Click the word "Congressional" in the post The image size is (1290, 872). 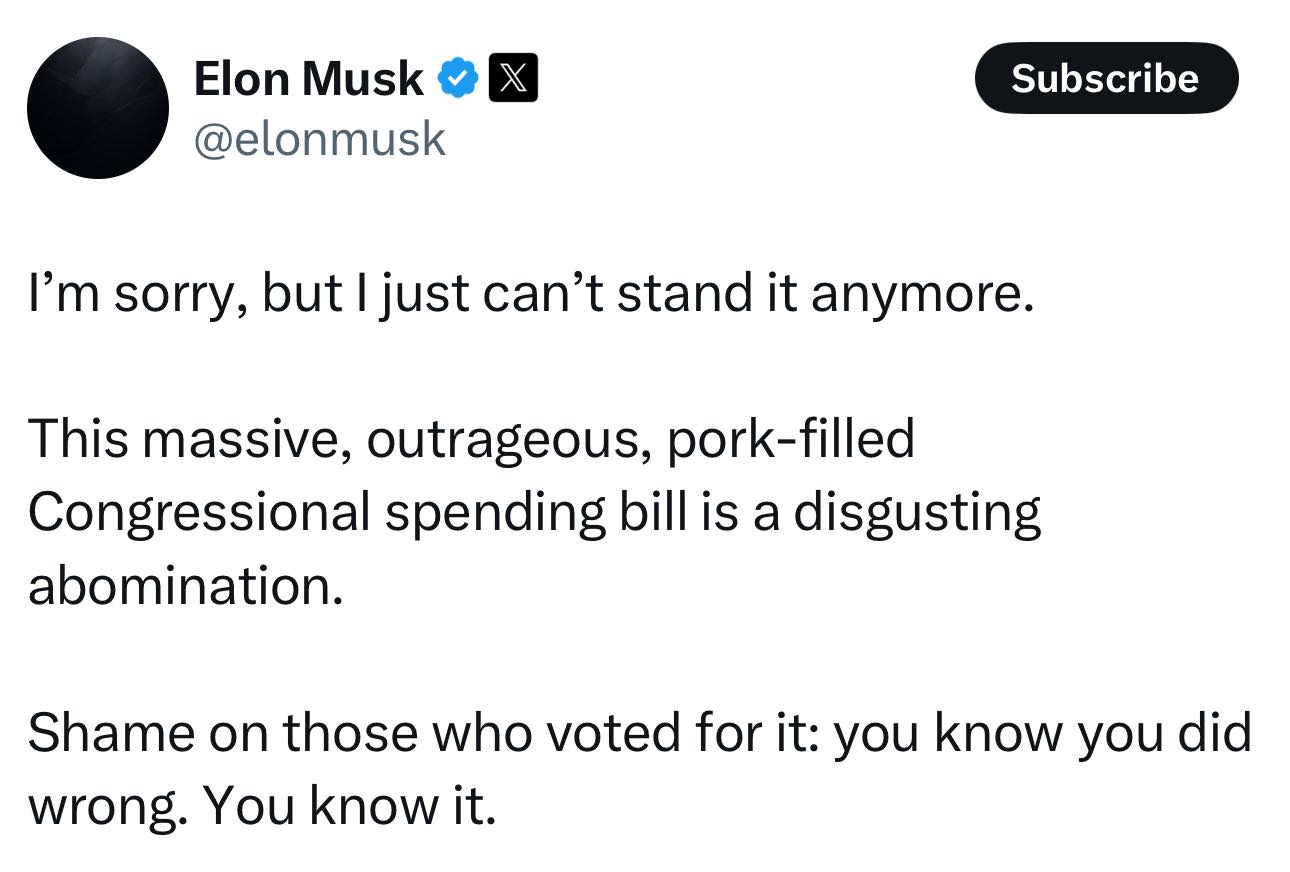pyautogui.click(x=199, y=513)
